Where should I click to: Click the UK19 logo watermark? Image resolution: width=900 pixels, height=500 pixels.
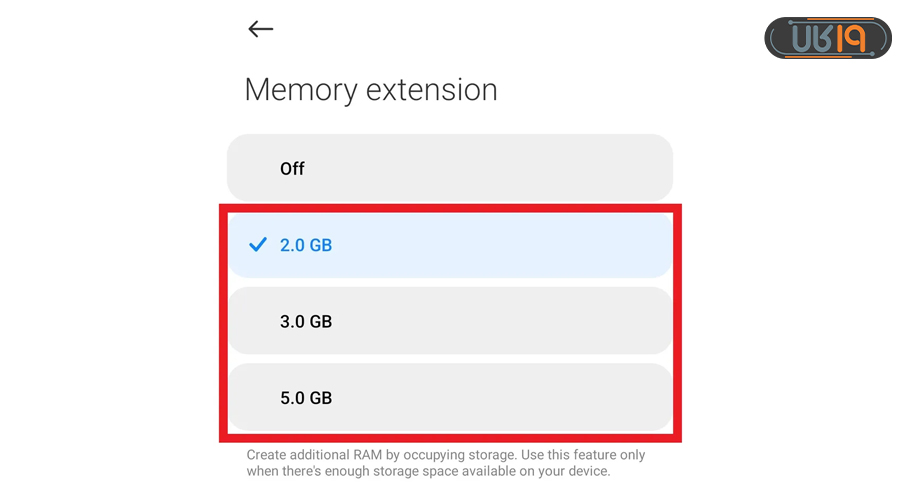coord(827,39)
